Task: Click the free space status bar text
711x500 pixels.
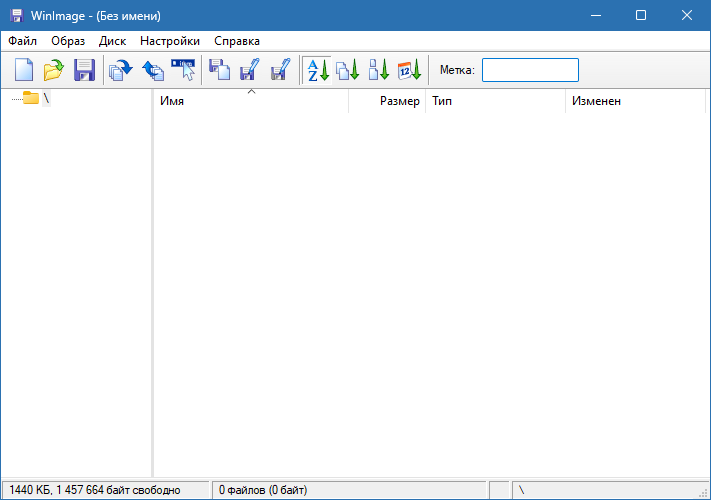Action: [95, 490]
